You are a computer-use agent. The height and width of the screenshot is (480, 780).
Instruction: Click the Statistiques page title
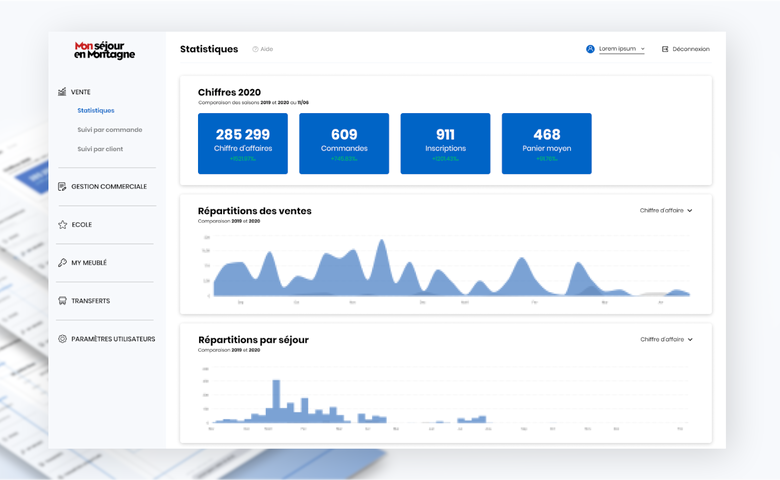click(209, 49)
